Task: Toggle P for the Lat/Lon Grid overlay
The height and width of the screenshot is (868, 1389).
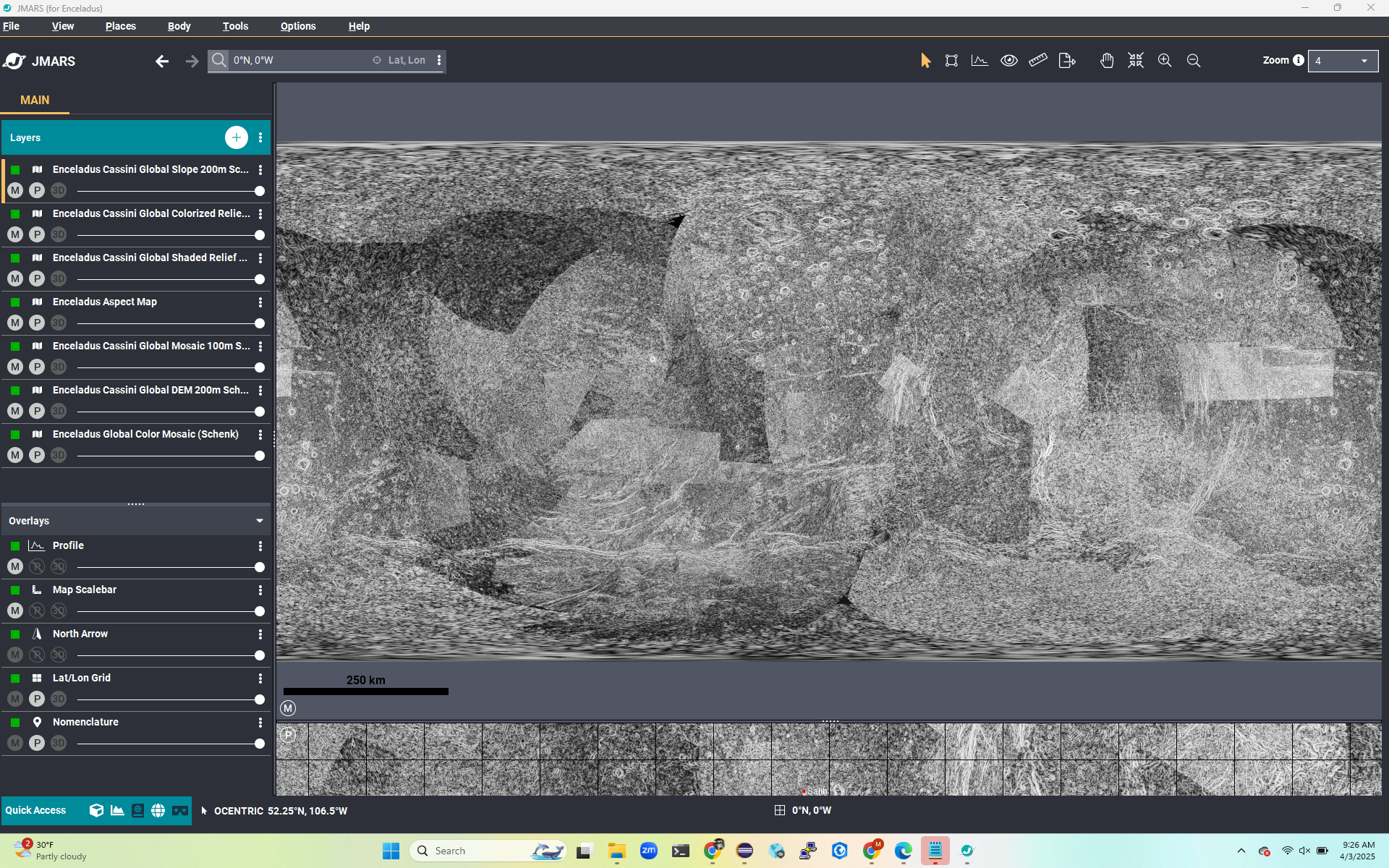Action: [37, 699]
